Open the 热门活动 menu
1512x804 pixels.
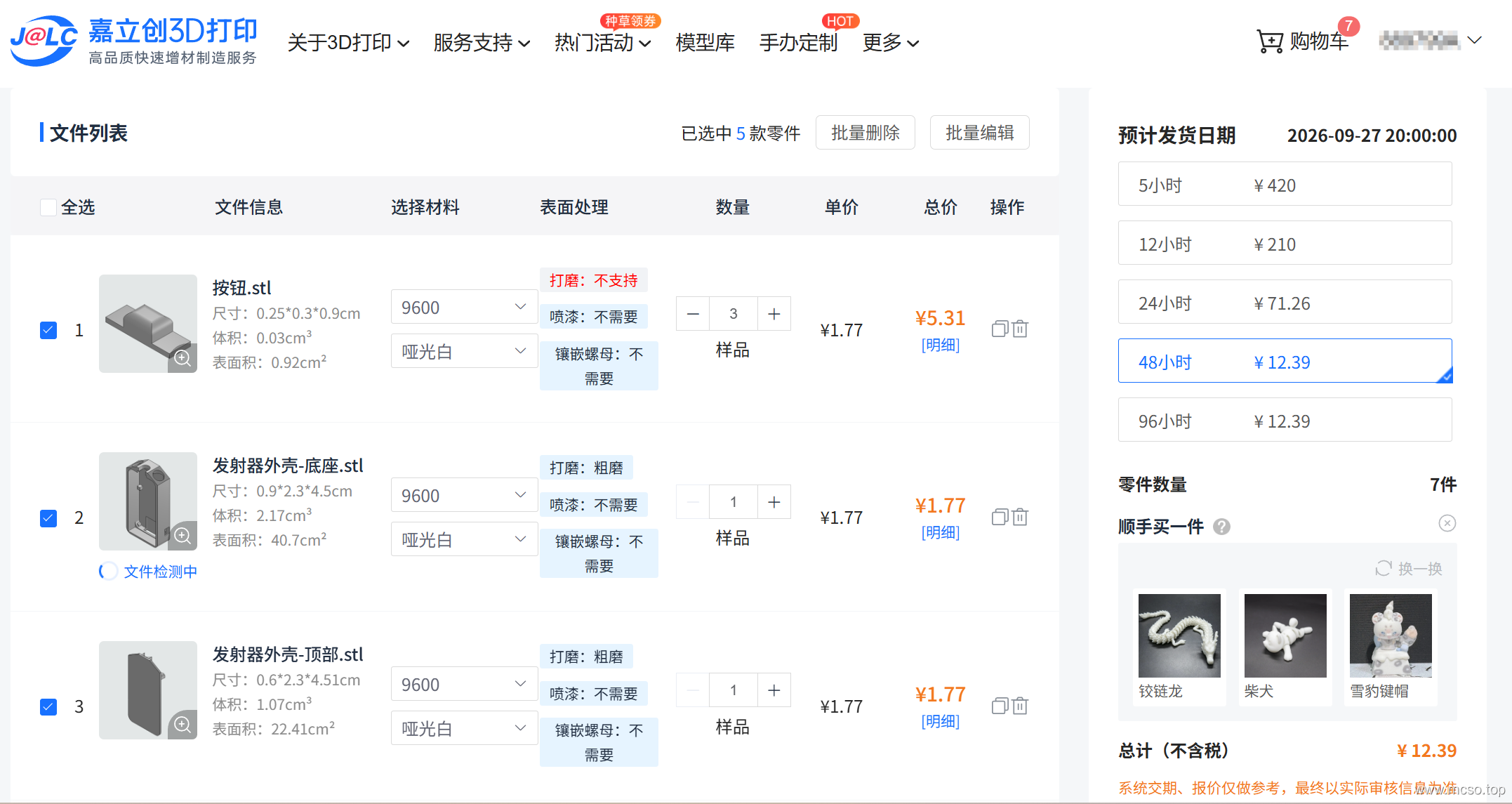click(x=602, y=43)
